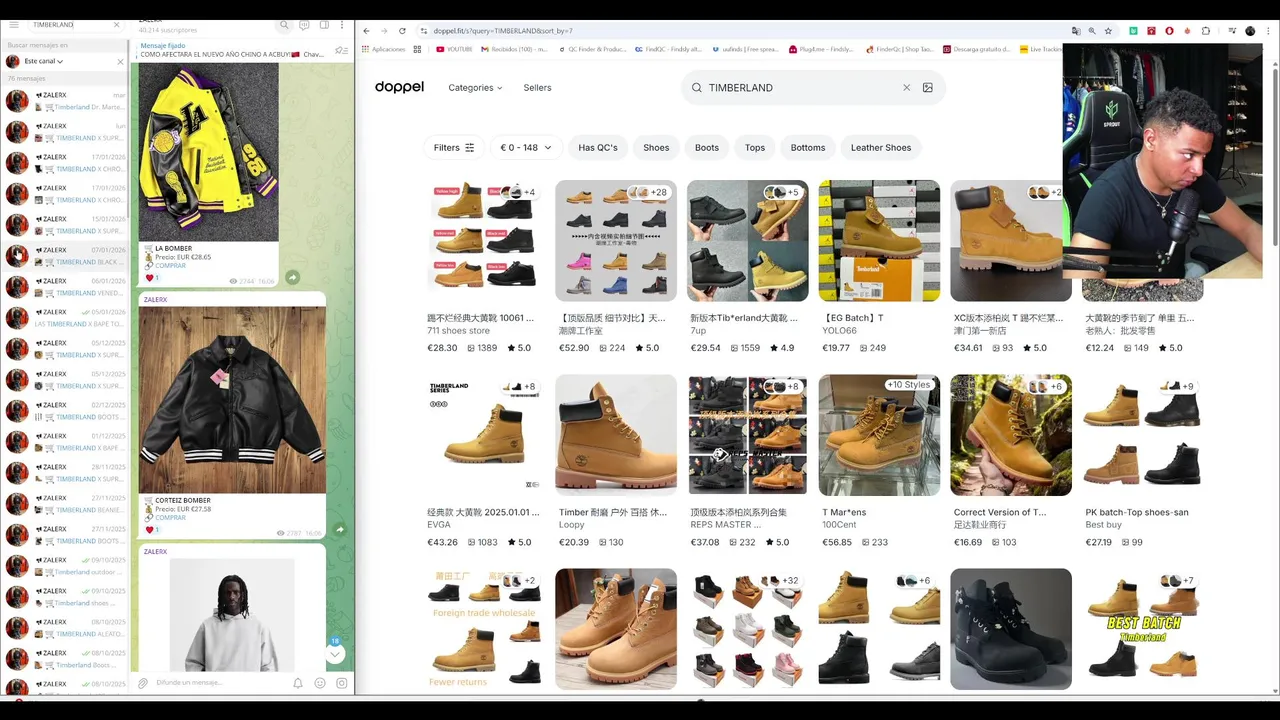Jump to latest messages with down arrow
Image resolution: width=1280 pixels, height=720 pixels.
[335, 654]
